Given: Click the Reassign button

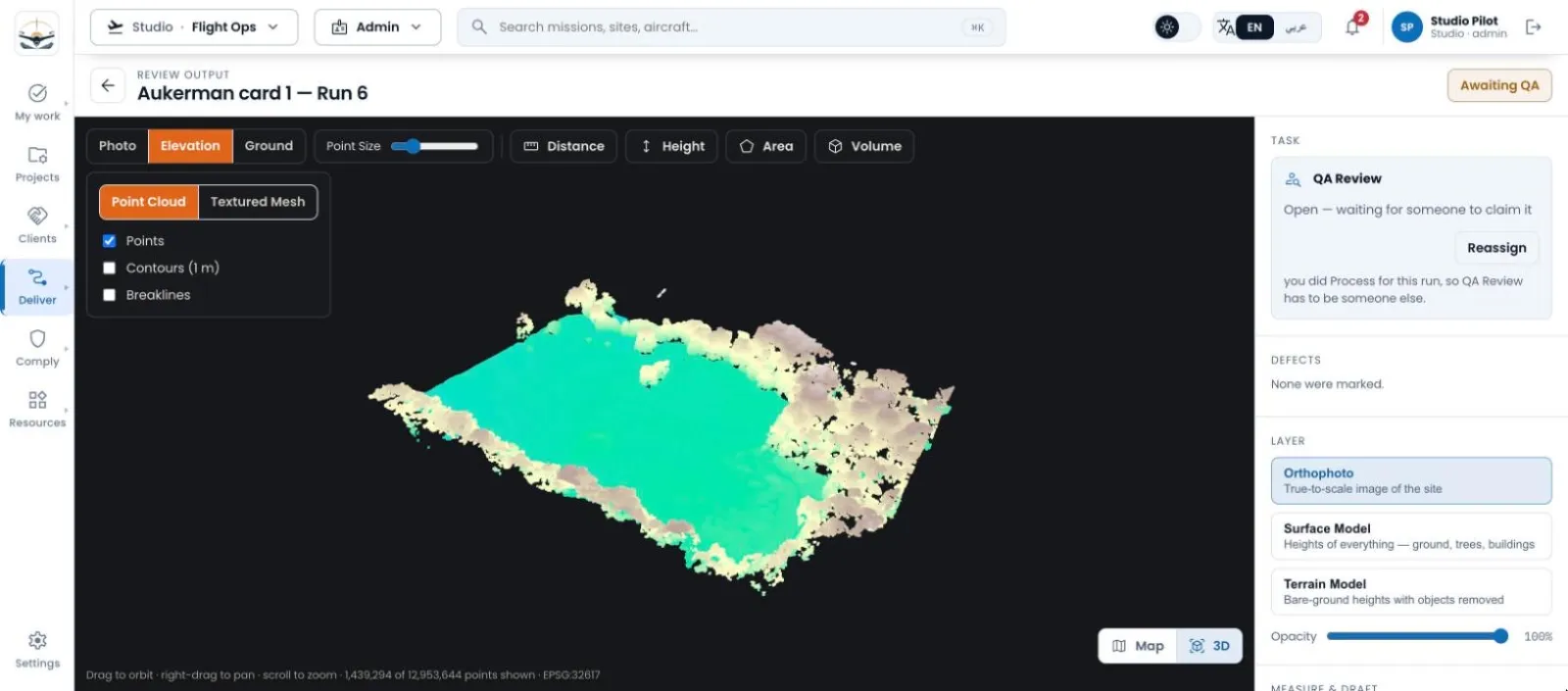Looking at the screenshot, I should pyautogui.click(x=1496, y=248).
